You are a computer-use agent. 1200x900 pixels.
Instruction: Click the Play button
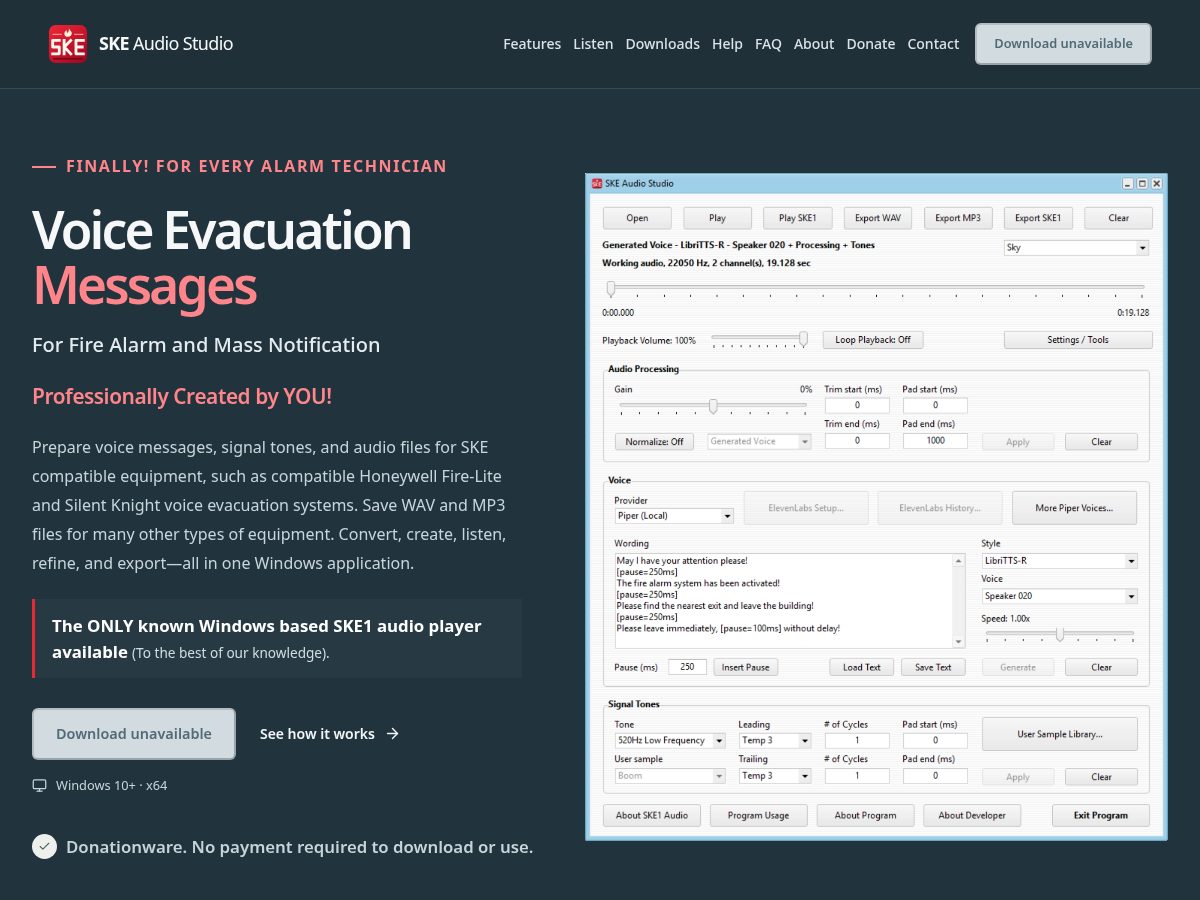point(717,218)
